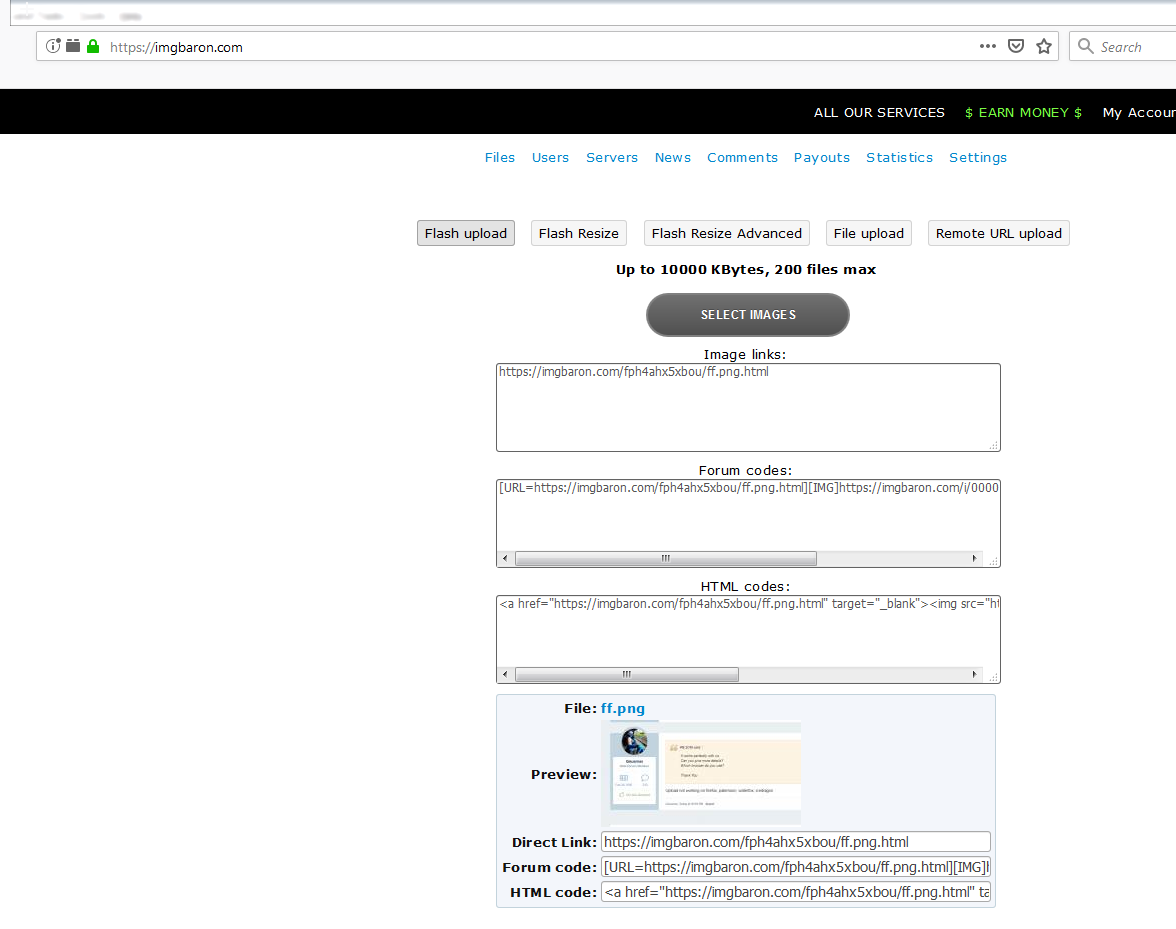Screen dimensions: 1176x929
Task: Open the Files admin menu link
Action: 500,157
